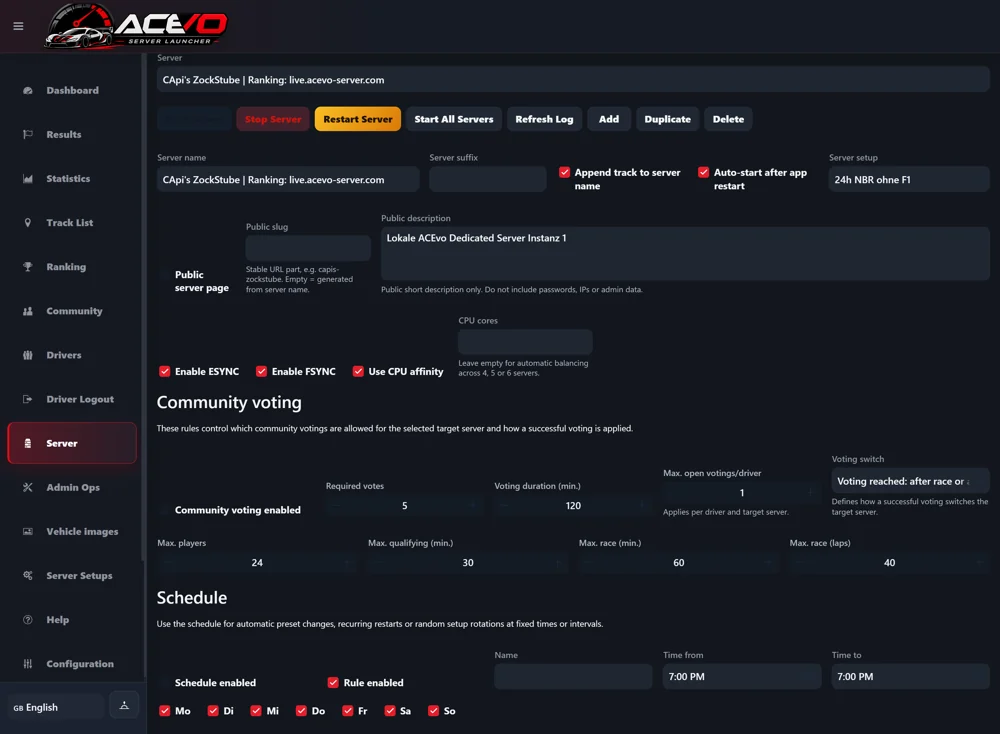The width and height of the screenshot is (1000, 734).
Task: Click the Restart Server button
Action: (358, 119)
